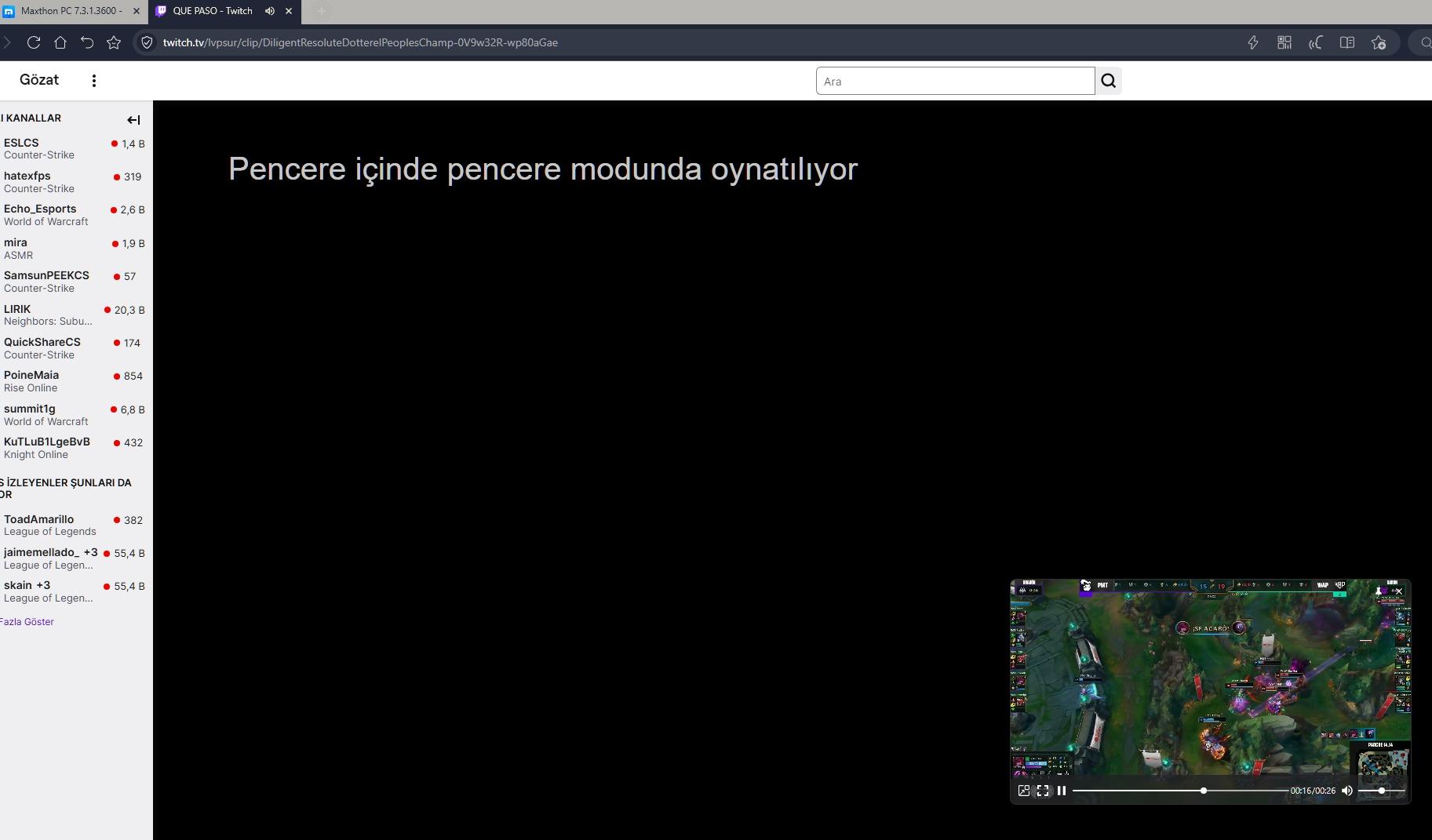1432x840 pixels.
Task: Open hatexfps channel
Action: [75, 182]
